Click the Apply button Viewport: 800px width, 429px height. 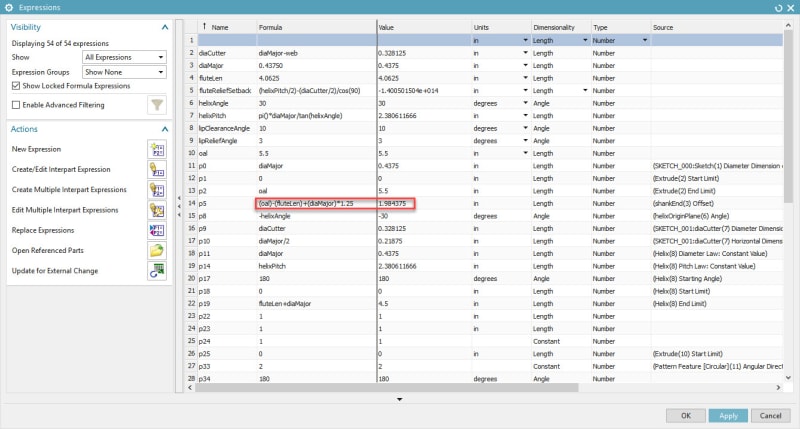pos(729,416)
